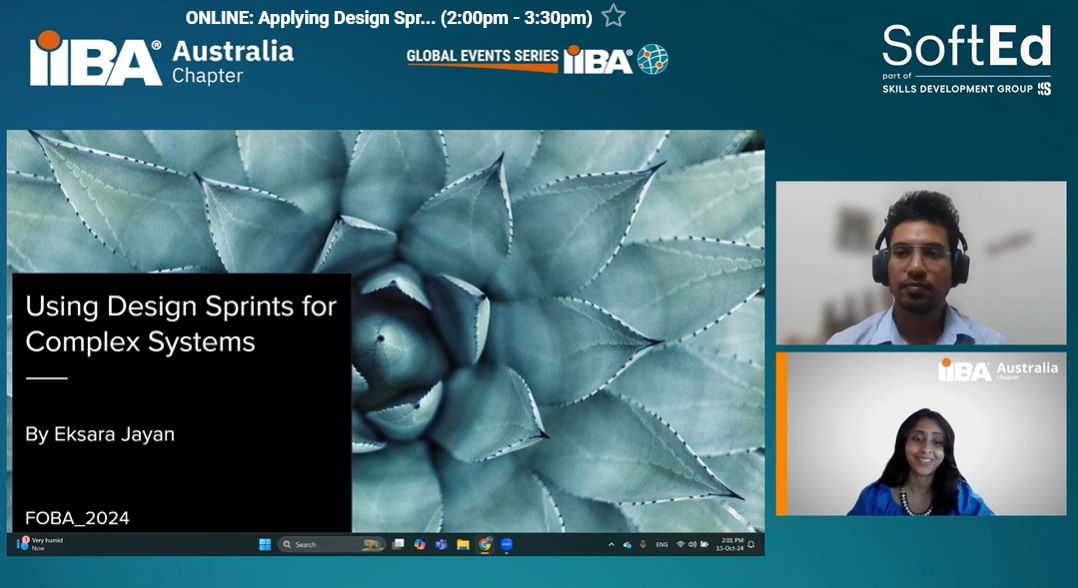This screenshot has width=1078, height=588.
Task: Open the Very humid weather widget
Action: [x=40, y=544]
